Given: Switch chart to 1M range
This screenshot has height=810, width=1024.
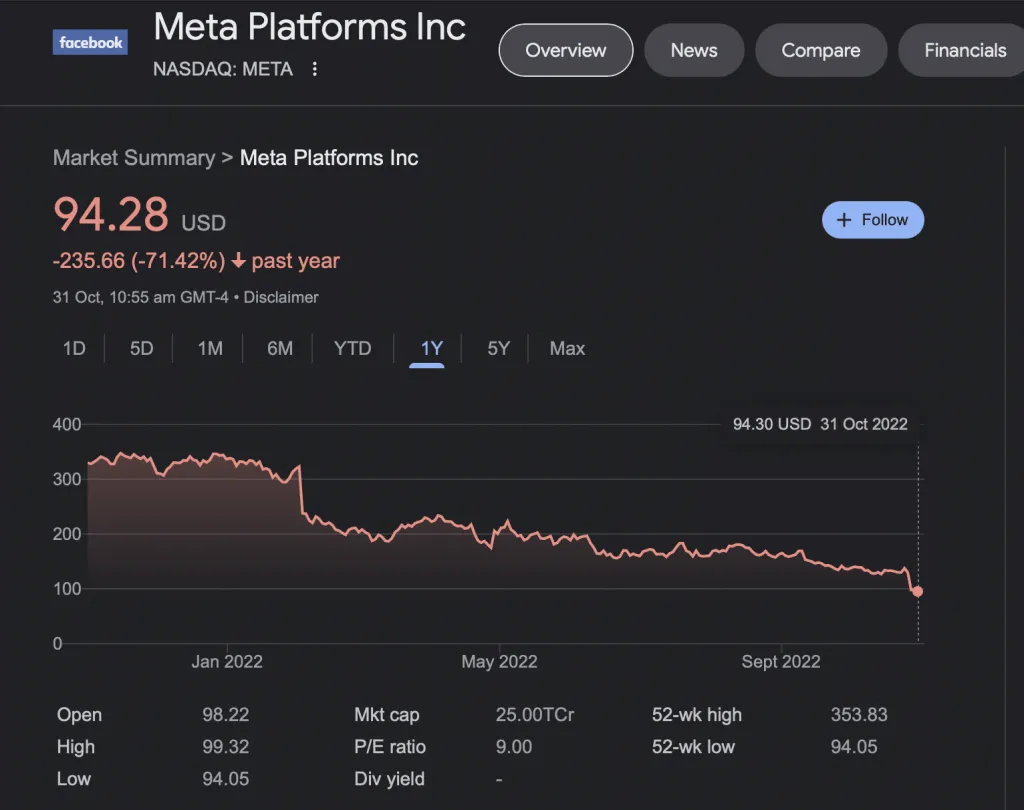Looking at the screenshot, I should coord(210,349).
